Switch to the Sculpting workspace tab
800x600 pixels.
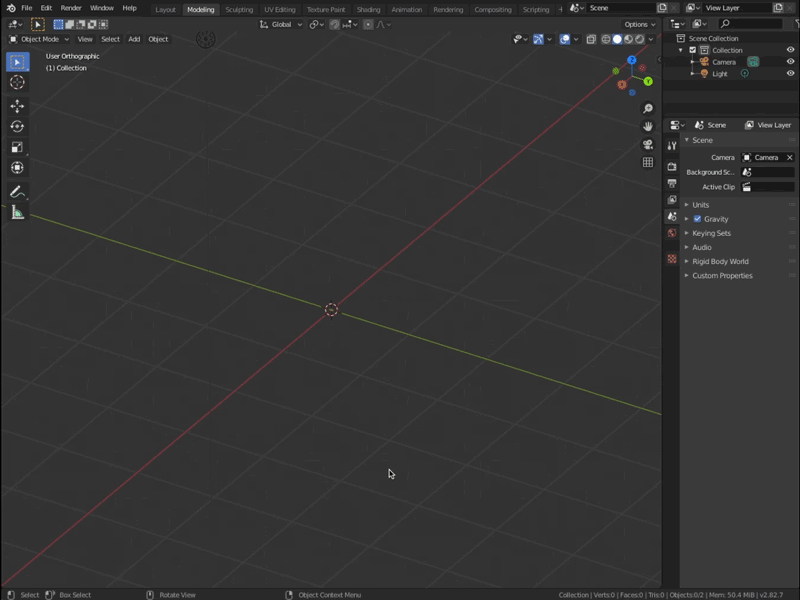click(239, 9)
